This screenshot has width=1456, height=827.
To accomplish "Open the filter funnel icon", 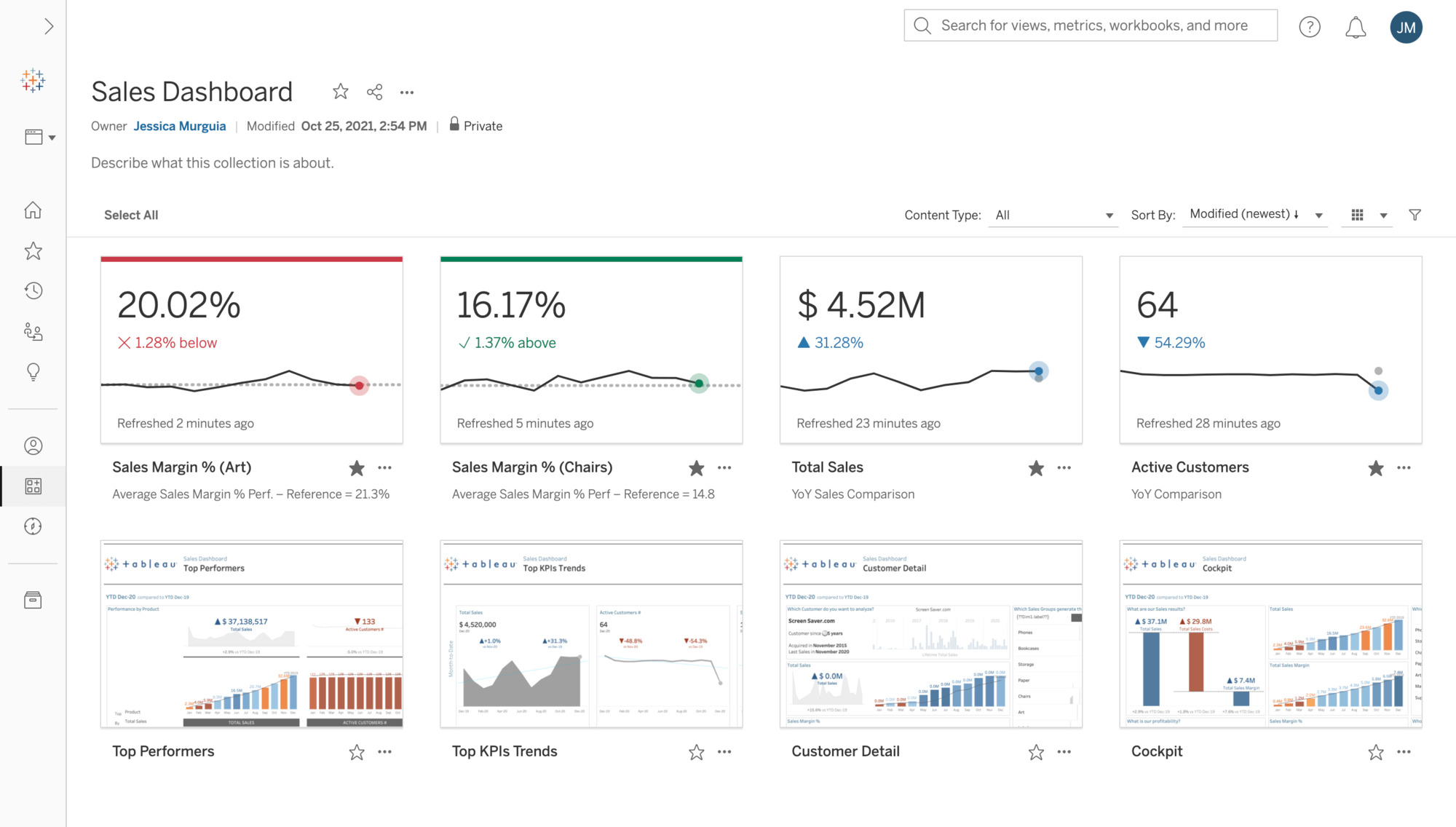I will (1415, 215).
